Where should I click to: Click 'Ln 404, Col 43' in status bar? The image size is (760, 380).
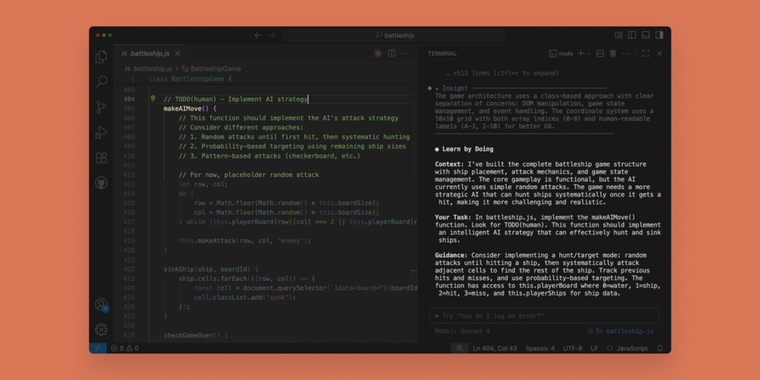[x=495, y=348]
